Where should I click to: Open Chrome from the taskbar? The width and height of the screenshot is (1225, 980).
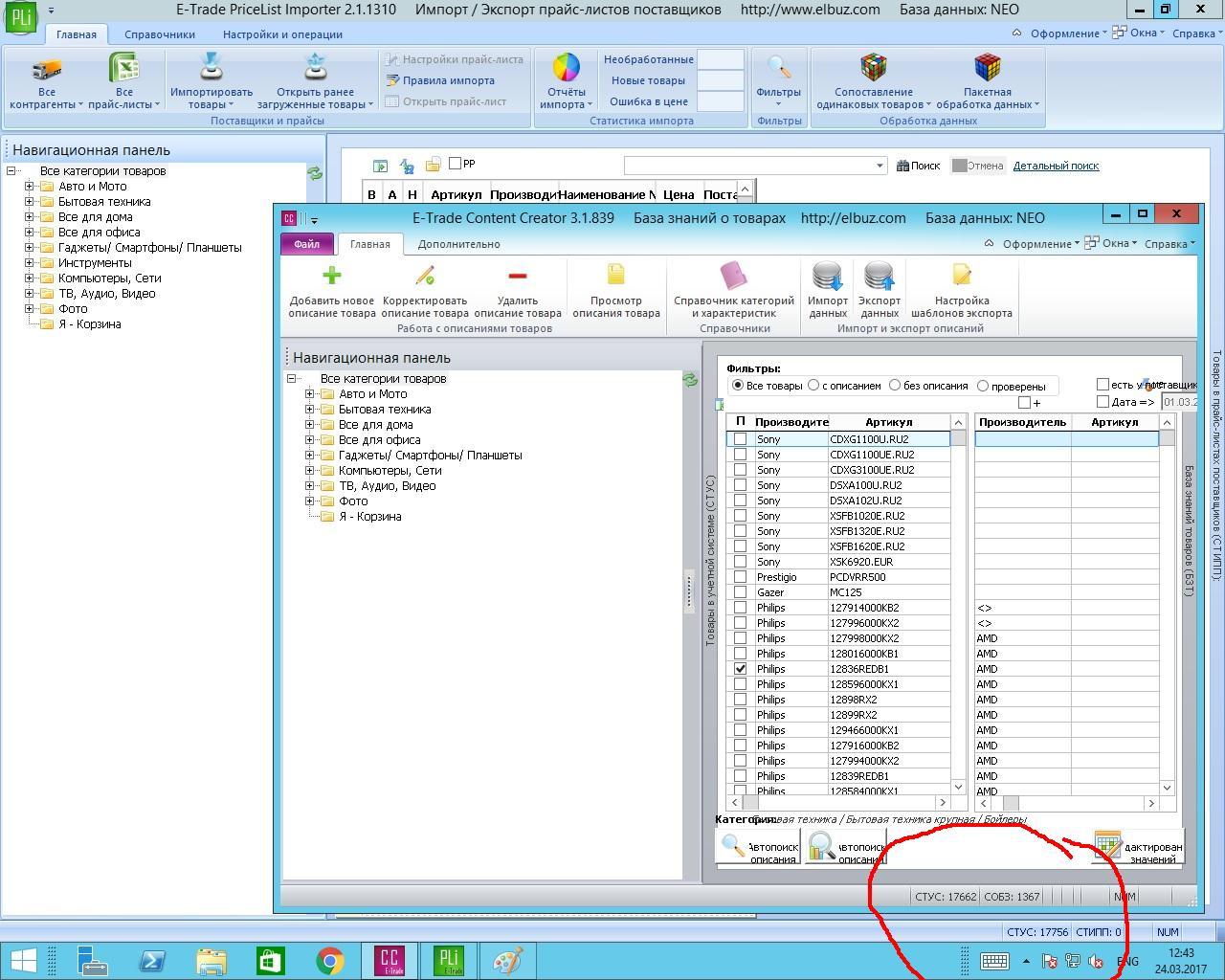pos(330,961)
